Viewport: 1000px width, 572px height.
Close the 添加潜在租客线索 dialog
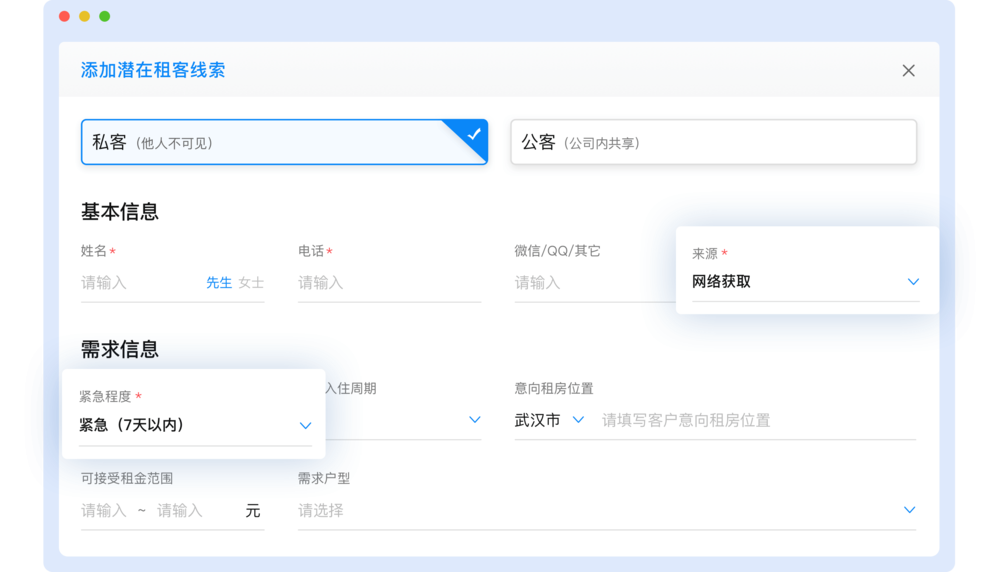[x=908, y=70]
